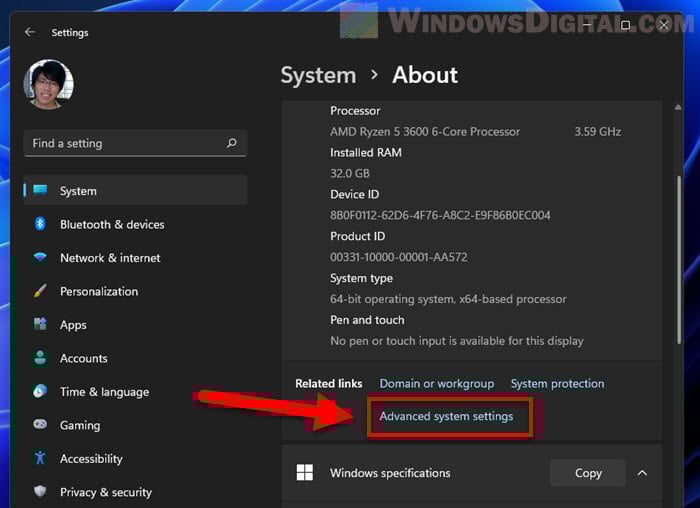Click the Installed RAM label
The width and height of the screenshot is (700, 508).
click(x=366, y=153)
